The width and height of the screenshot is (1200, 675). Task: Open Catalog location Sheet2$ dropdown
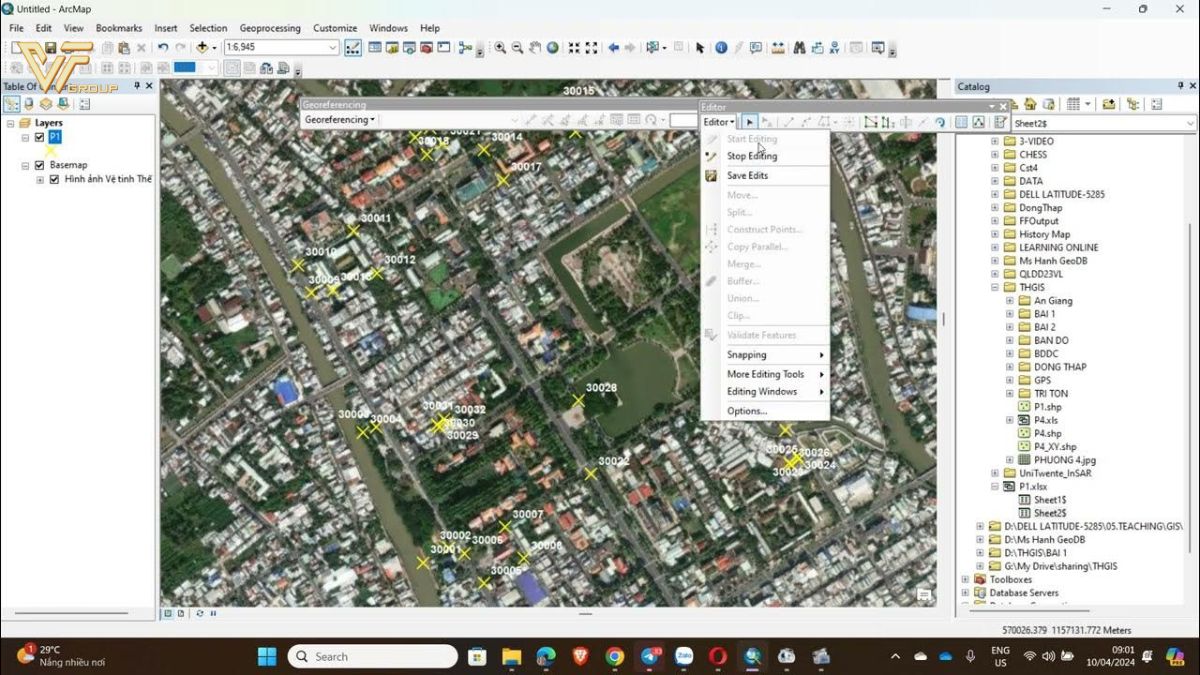[x=1190, y=123]
